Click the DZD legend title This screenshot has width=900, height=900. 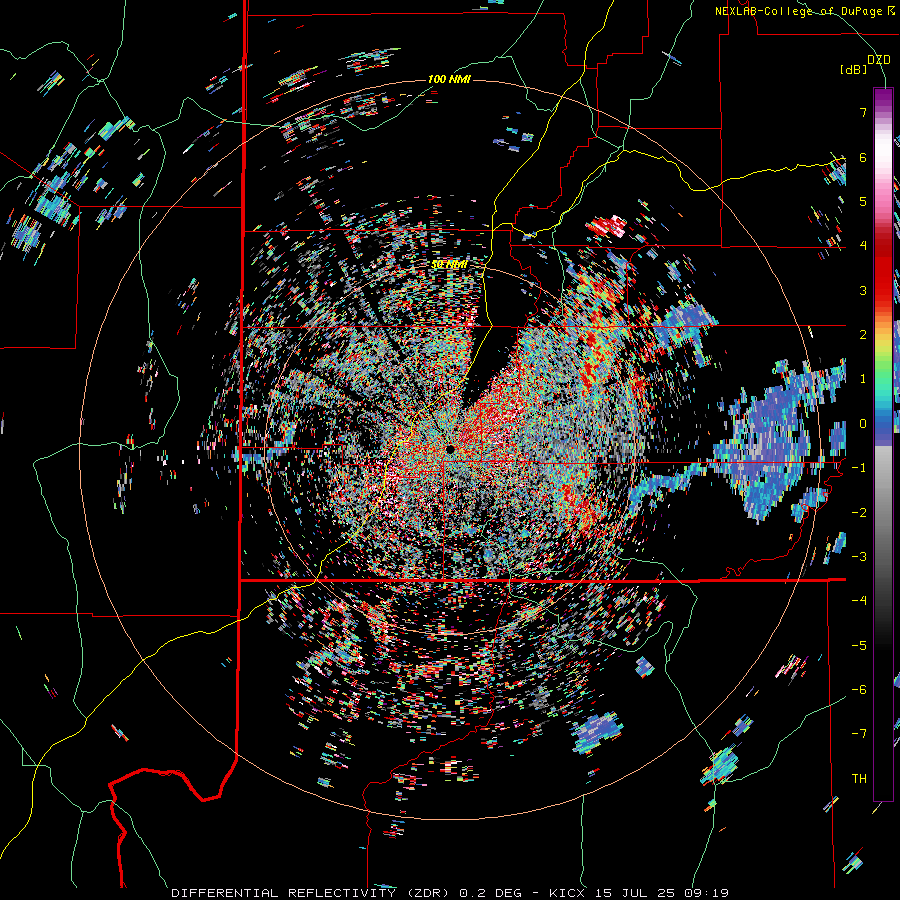[x=878, y=60]
